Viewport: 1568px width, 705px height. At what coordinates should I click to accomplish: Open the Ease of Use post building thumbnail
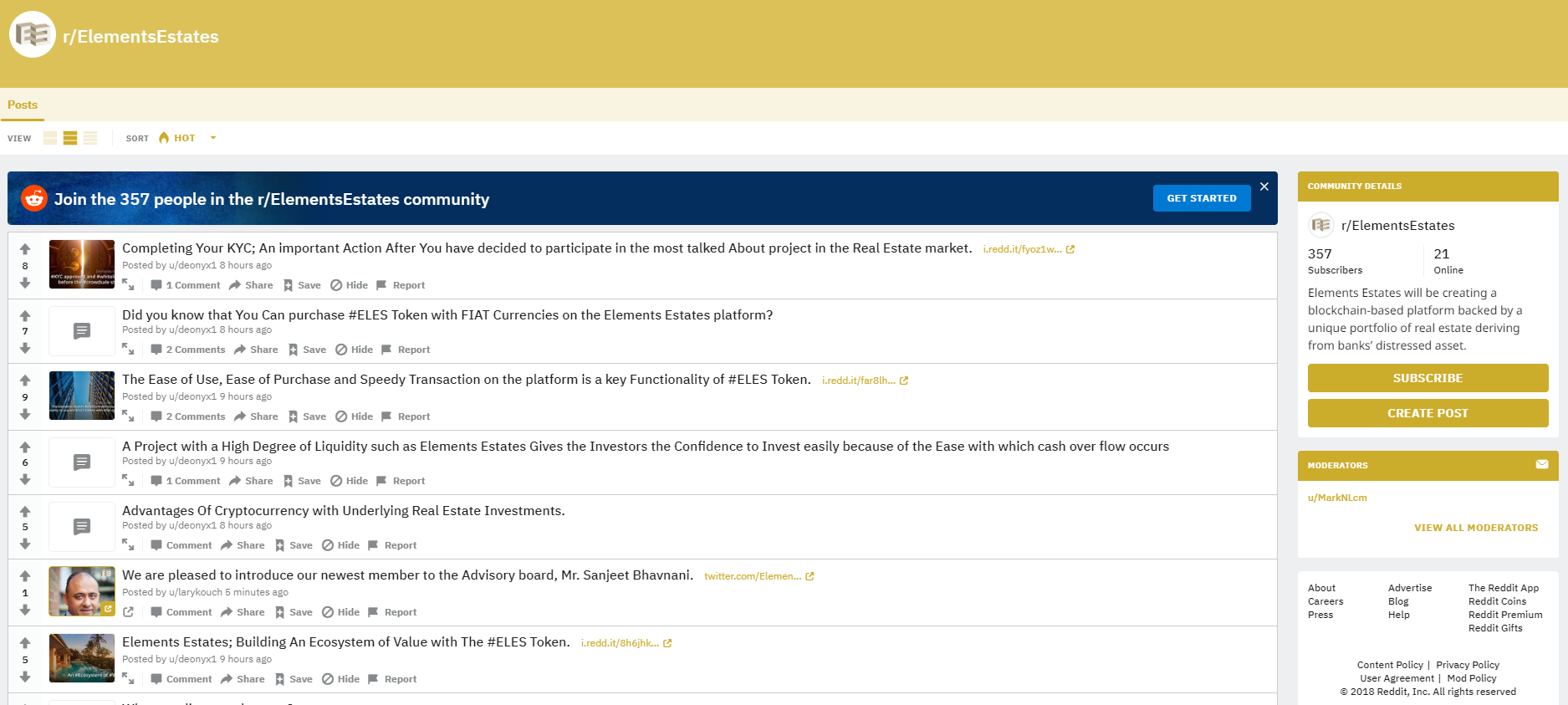pyautogui.click(x=82, y=396)
